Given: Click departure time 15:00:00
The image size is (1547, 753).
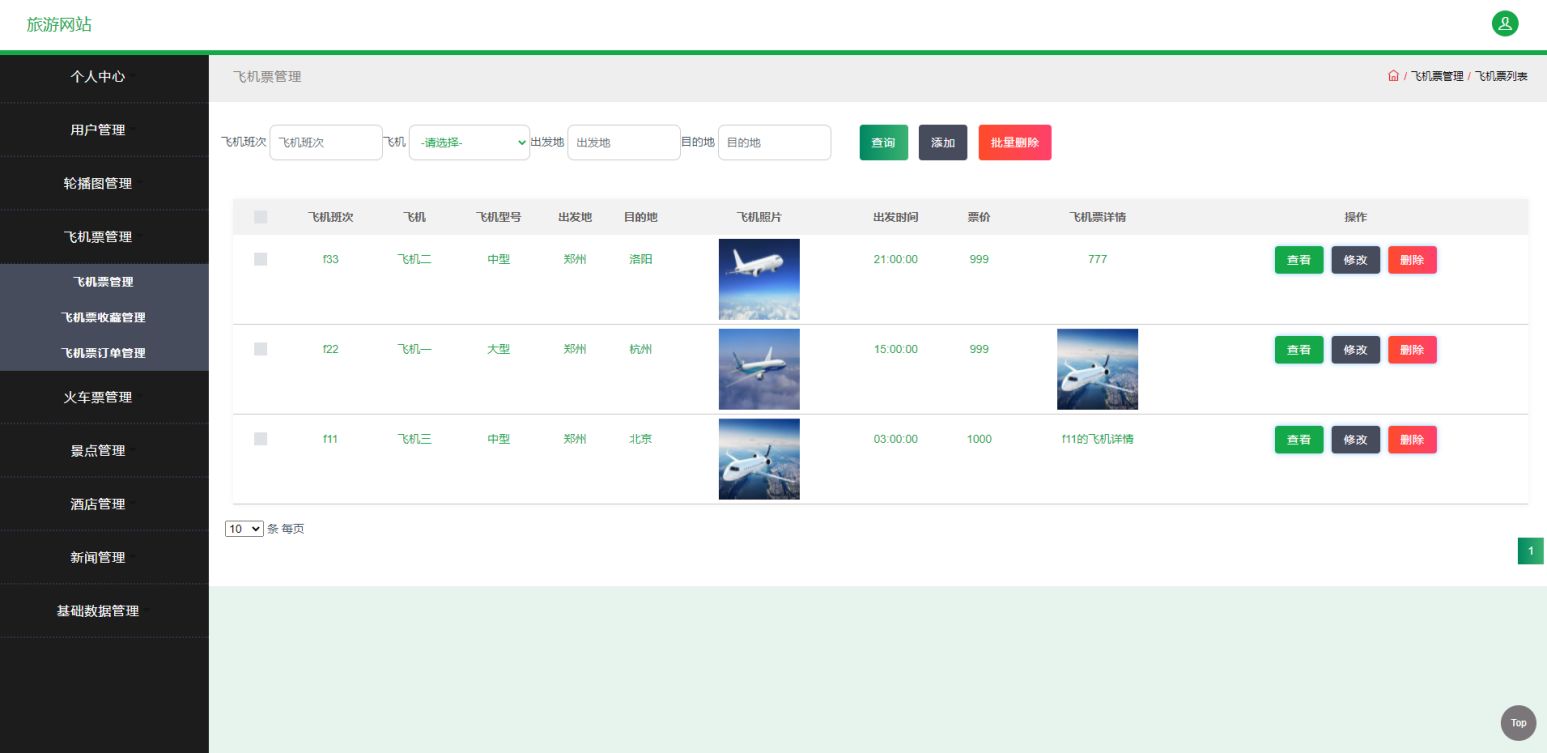Looking at the screenshot, I should [x=895, y=349].
